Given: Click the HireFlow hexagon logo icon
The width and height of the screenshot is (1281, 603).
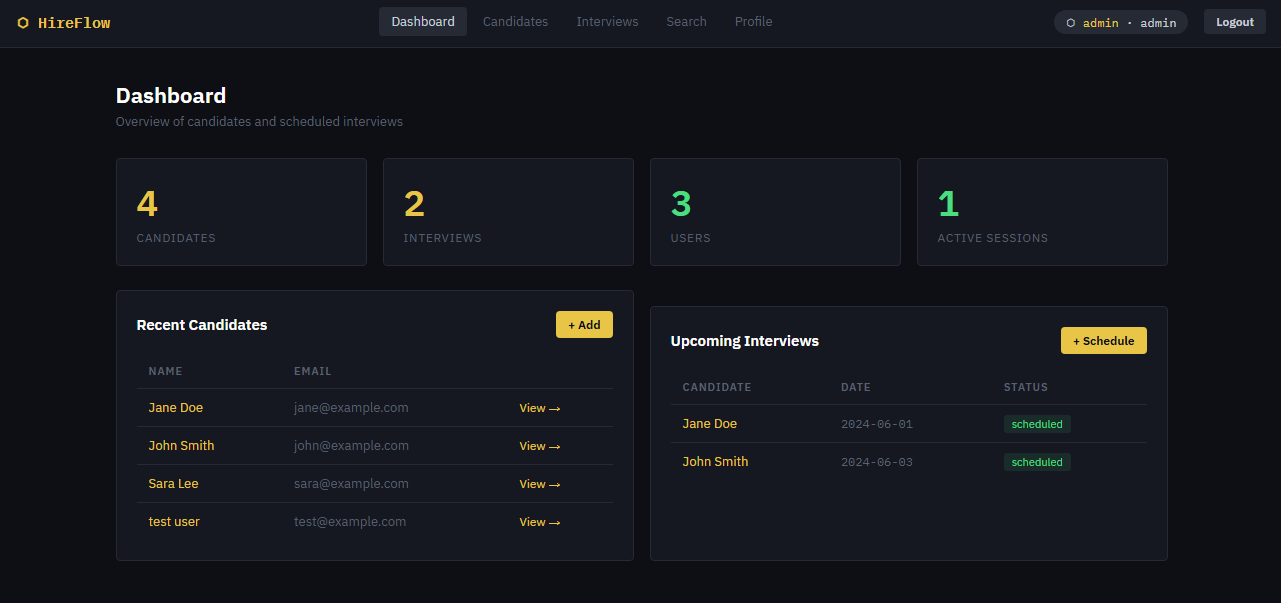Looking at the screenshot, I should tap(23, 23).
